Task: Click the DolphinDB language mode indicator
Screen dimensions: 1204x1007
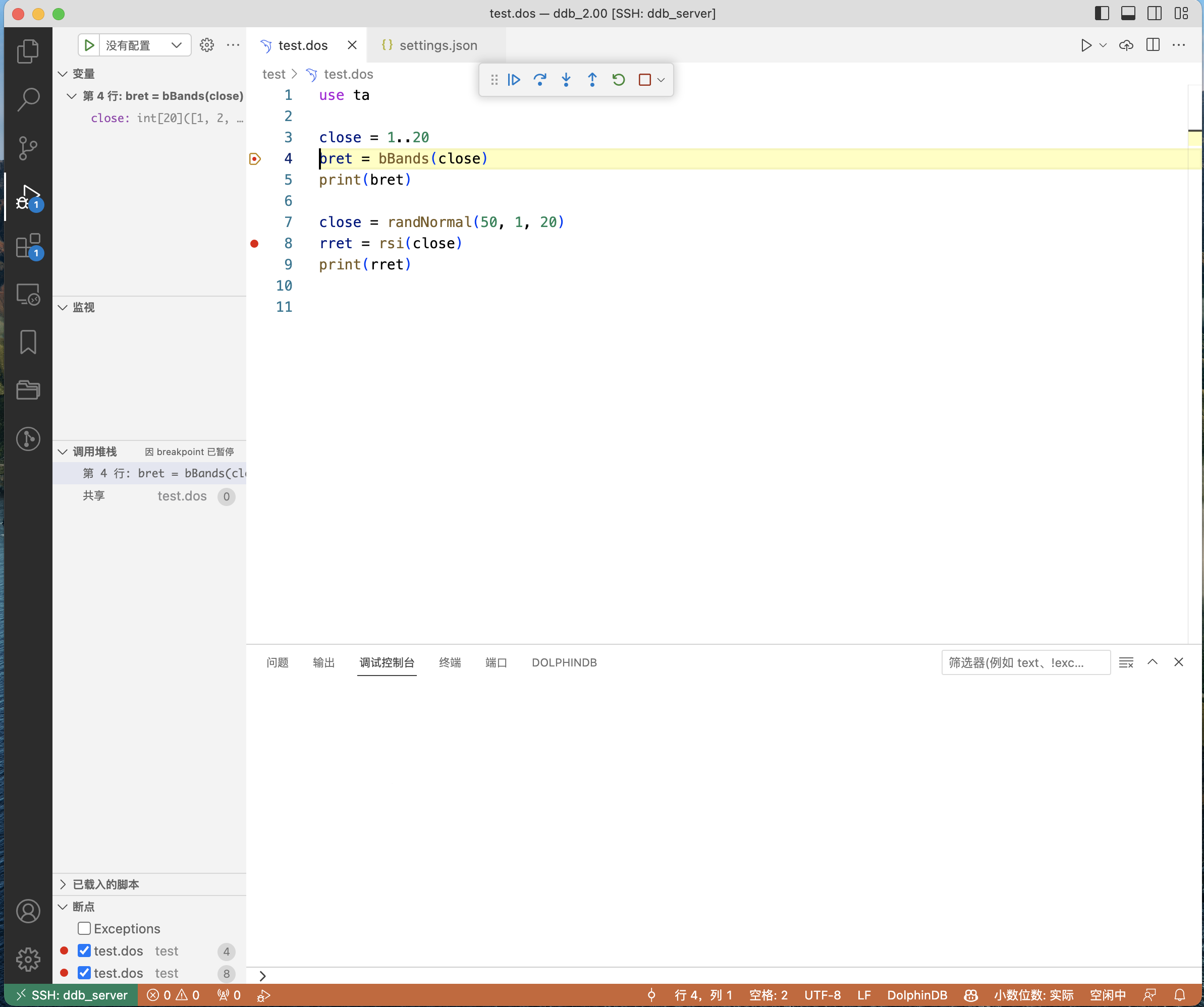Action: (916, 995)
